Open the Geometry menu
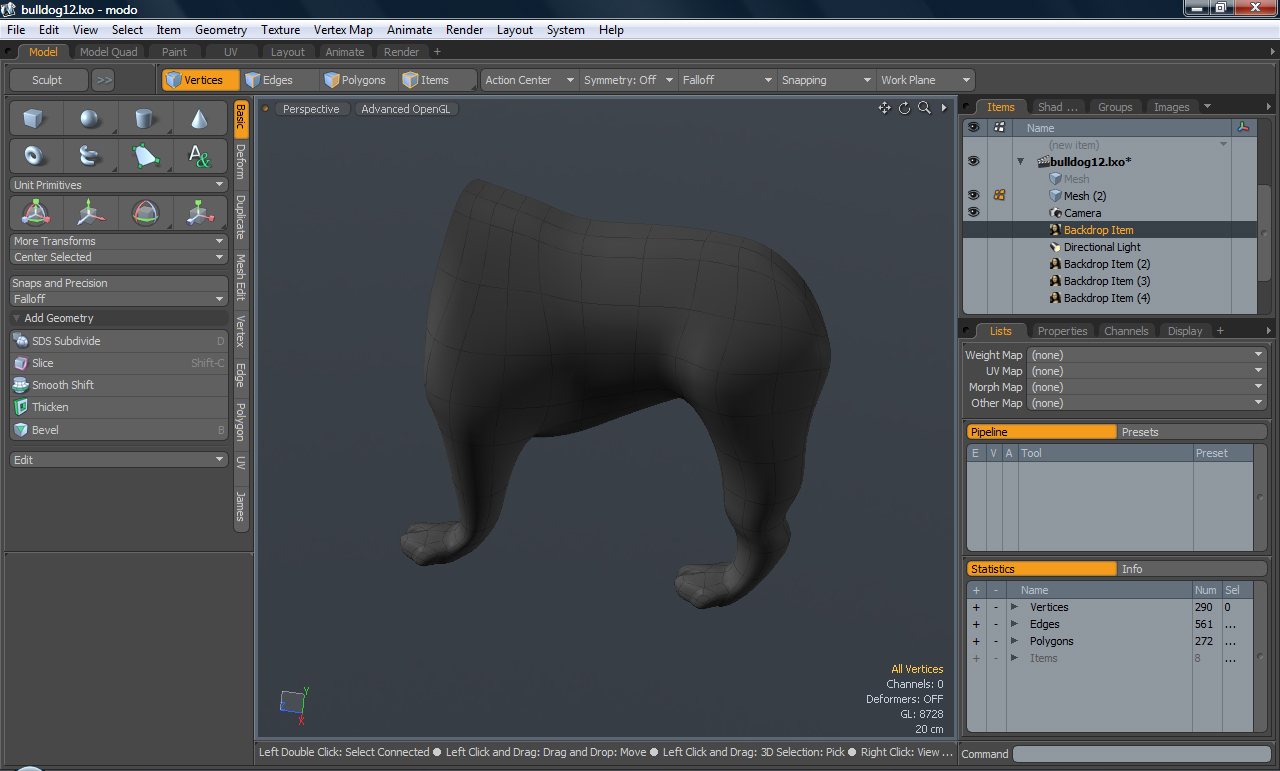1280x771 pixels. pyautogui.click(x=221, y=30)
